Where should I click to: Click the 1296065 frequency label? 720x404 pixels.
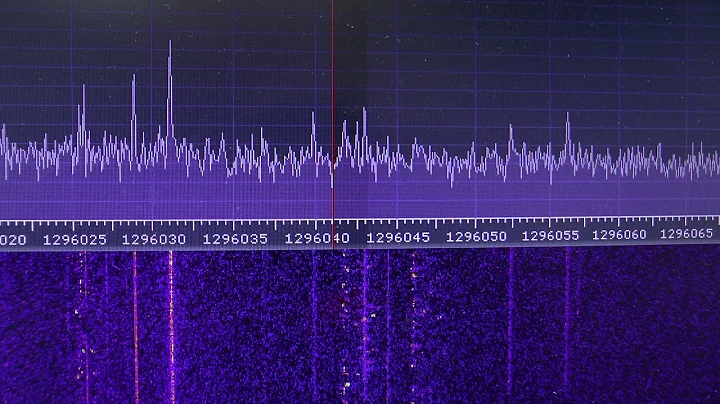(686, 234)
